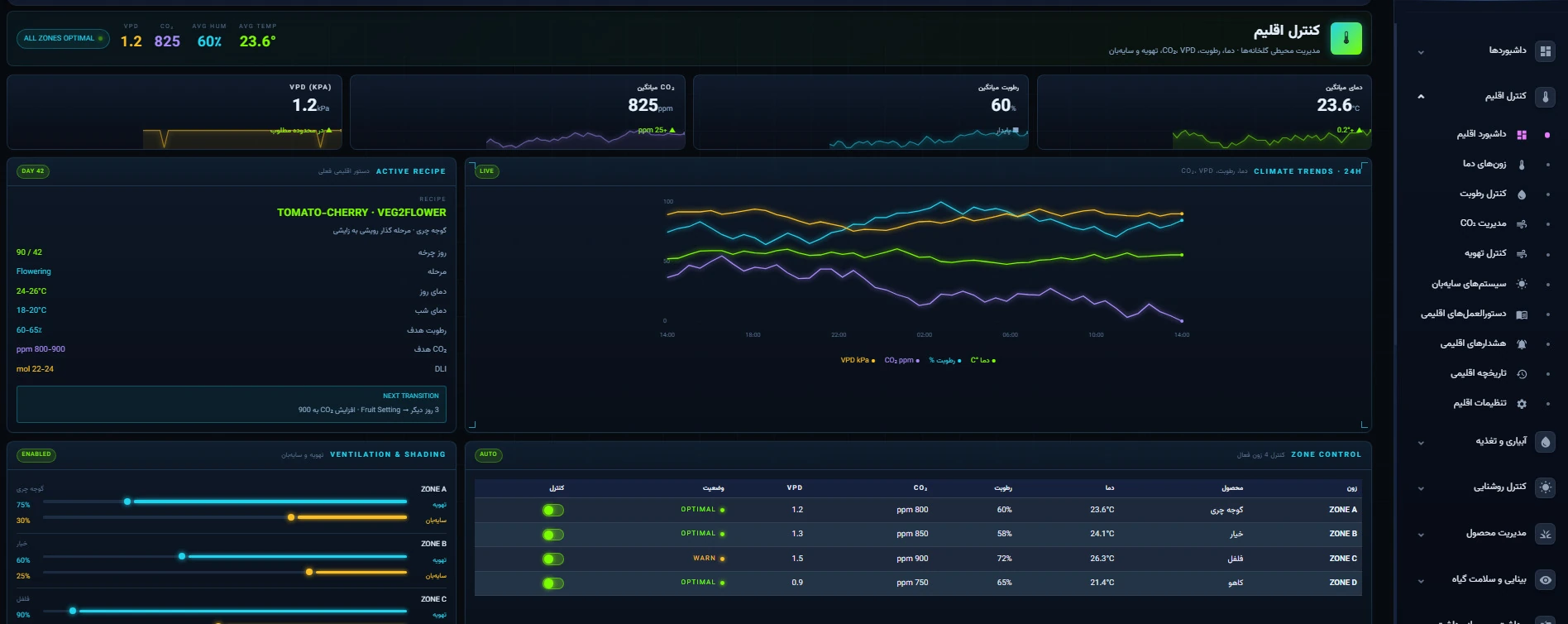Toggle the VPD kPa series in chart legend
The height and width of the screenshot is (624, 1568).
(858, 360)
